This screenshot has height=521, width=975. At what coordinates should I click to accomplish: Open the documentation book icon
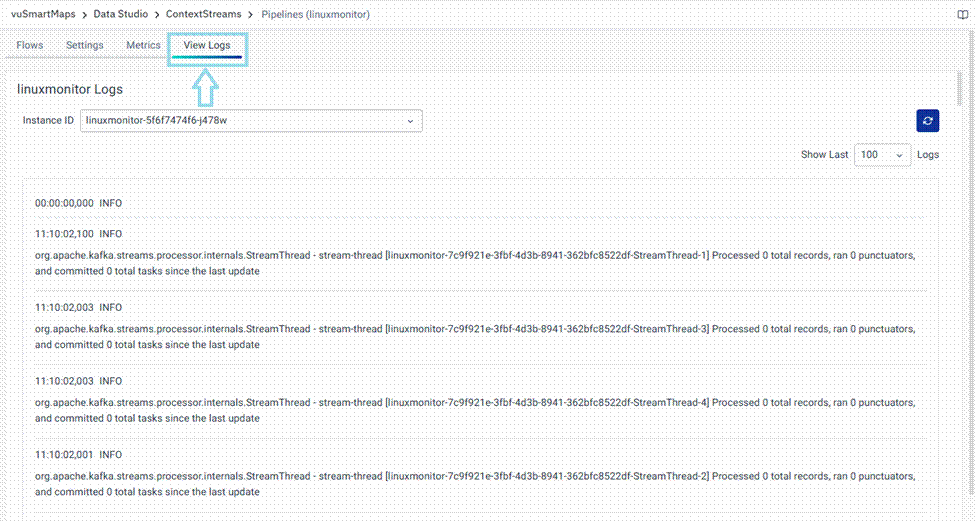click(x=961, y=15)
